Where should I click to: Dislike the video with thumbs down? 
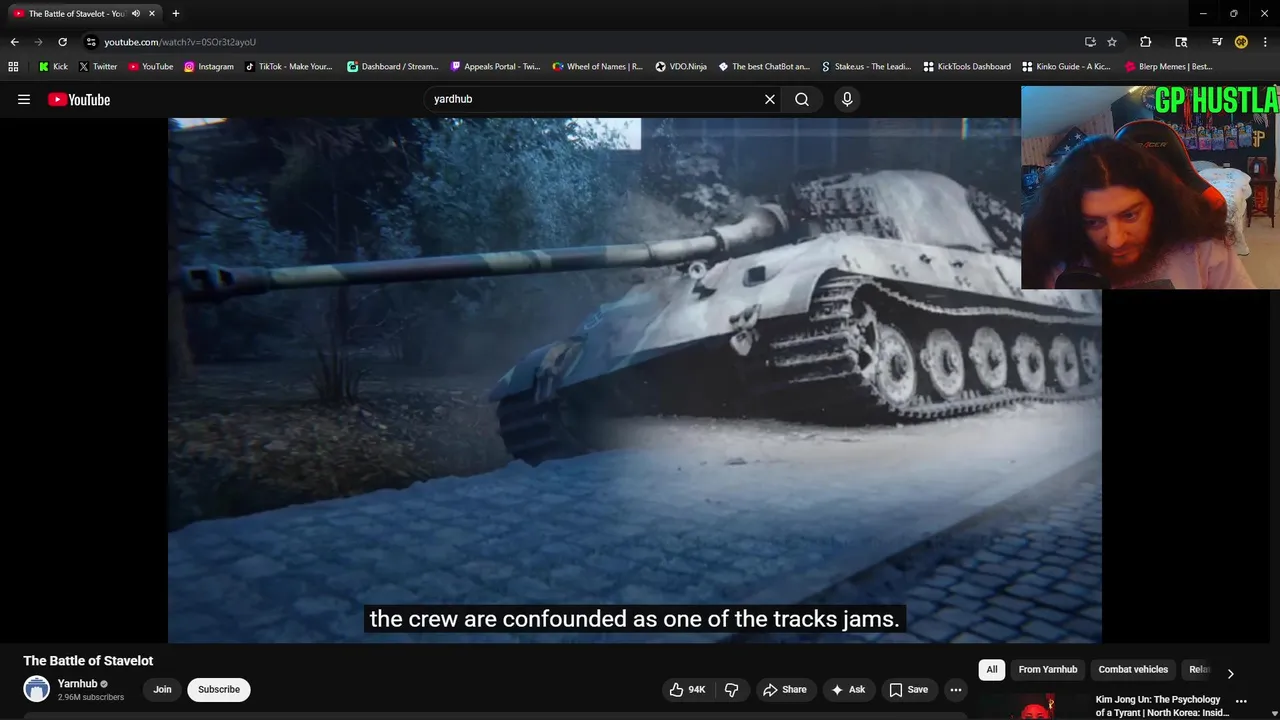tap(732, 689)
